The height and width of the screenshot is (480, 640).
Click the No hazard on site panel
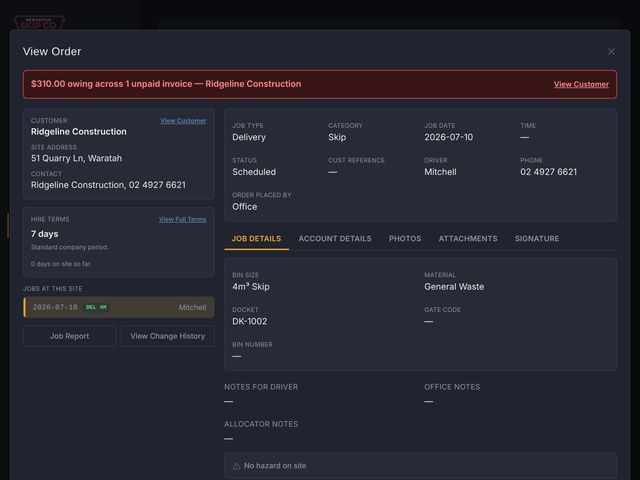[420, 466]
